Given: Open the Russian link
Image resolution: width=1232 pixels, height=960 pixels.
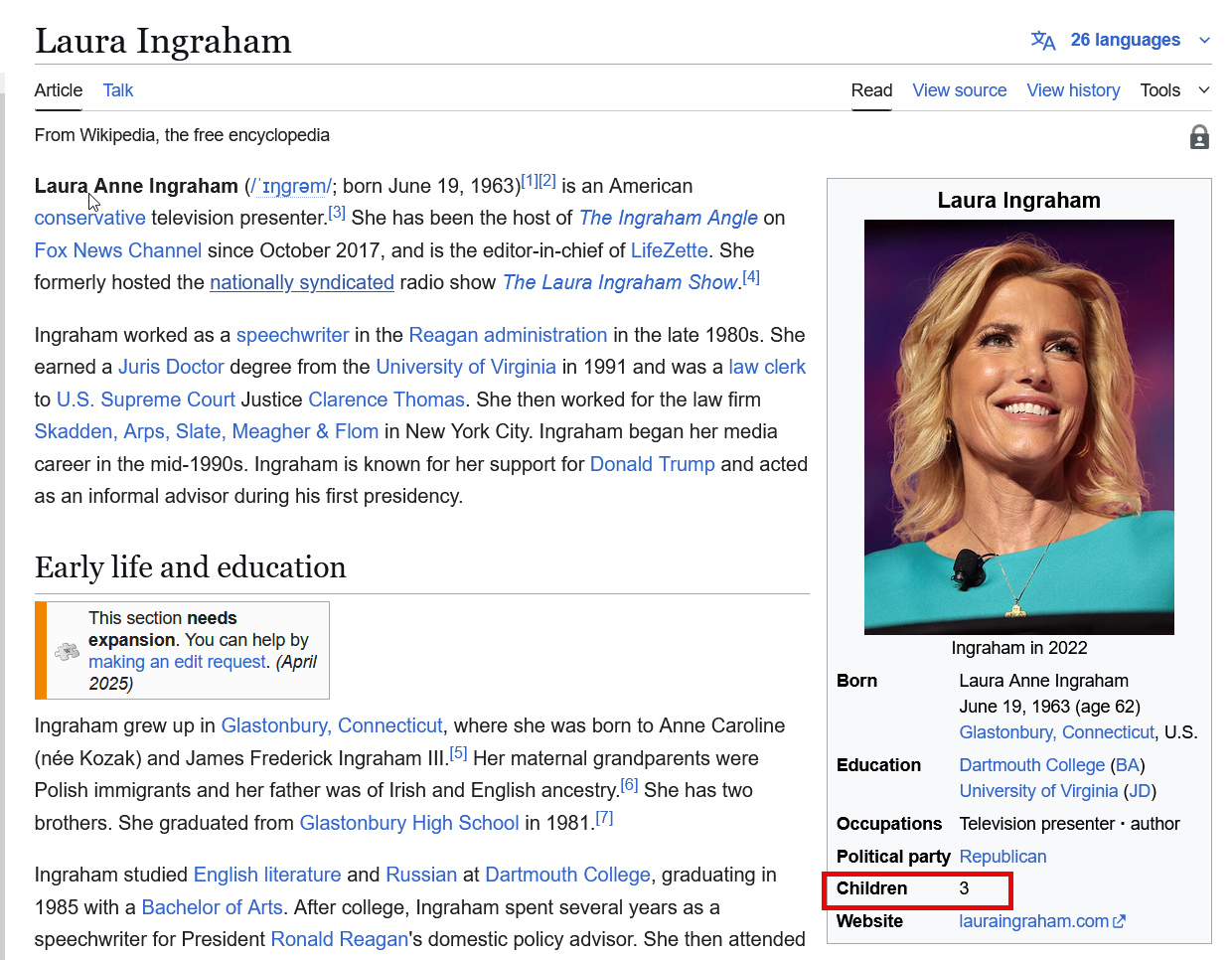Looking at the screenshot, I should pos(421,875).
